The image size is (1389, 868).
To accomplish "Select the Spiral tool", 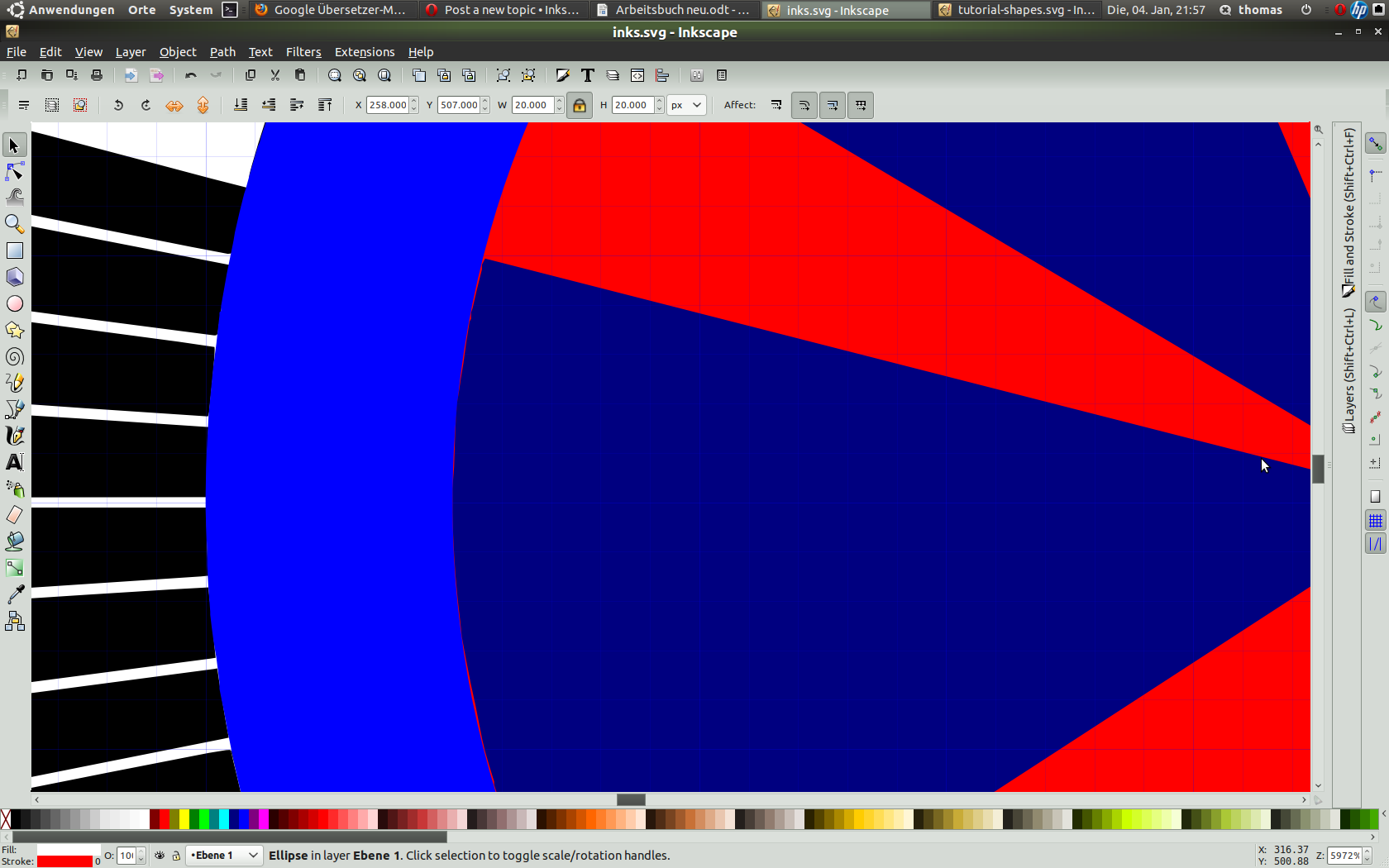I will 15,357.
